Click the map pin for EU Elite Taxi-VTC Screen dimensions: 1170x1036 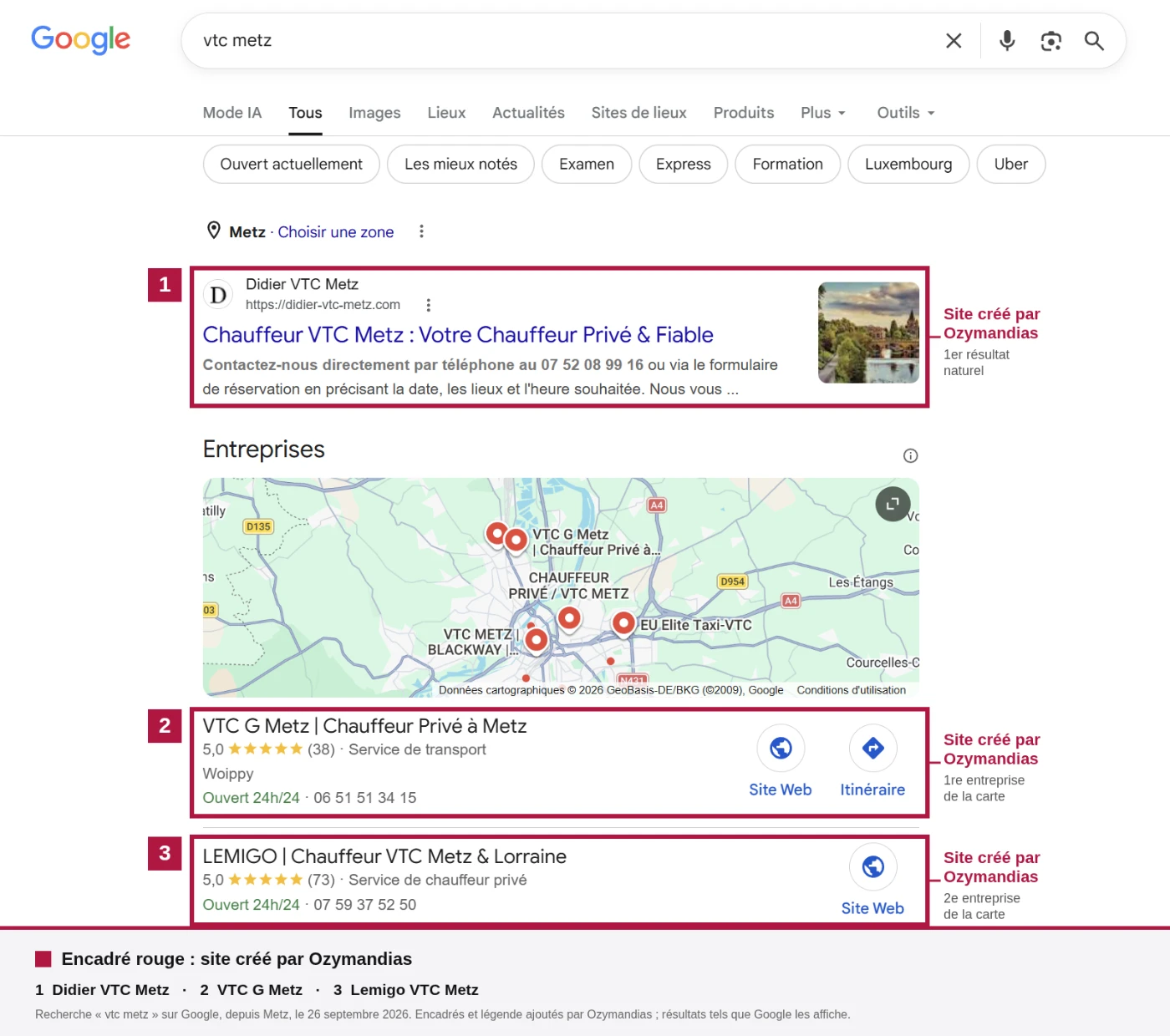[623, 623]
